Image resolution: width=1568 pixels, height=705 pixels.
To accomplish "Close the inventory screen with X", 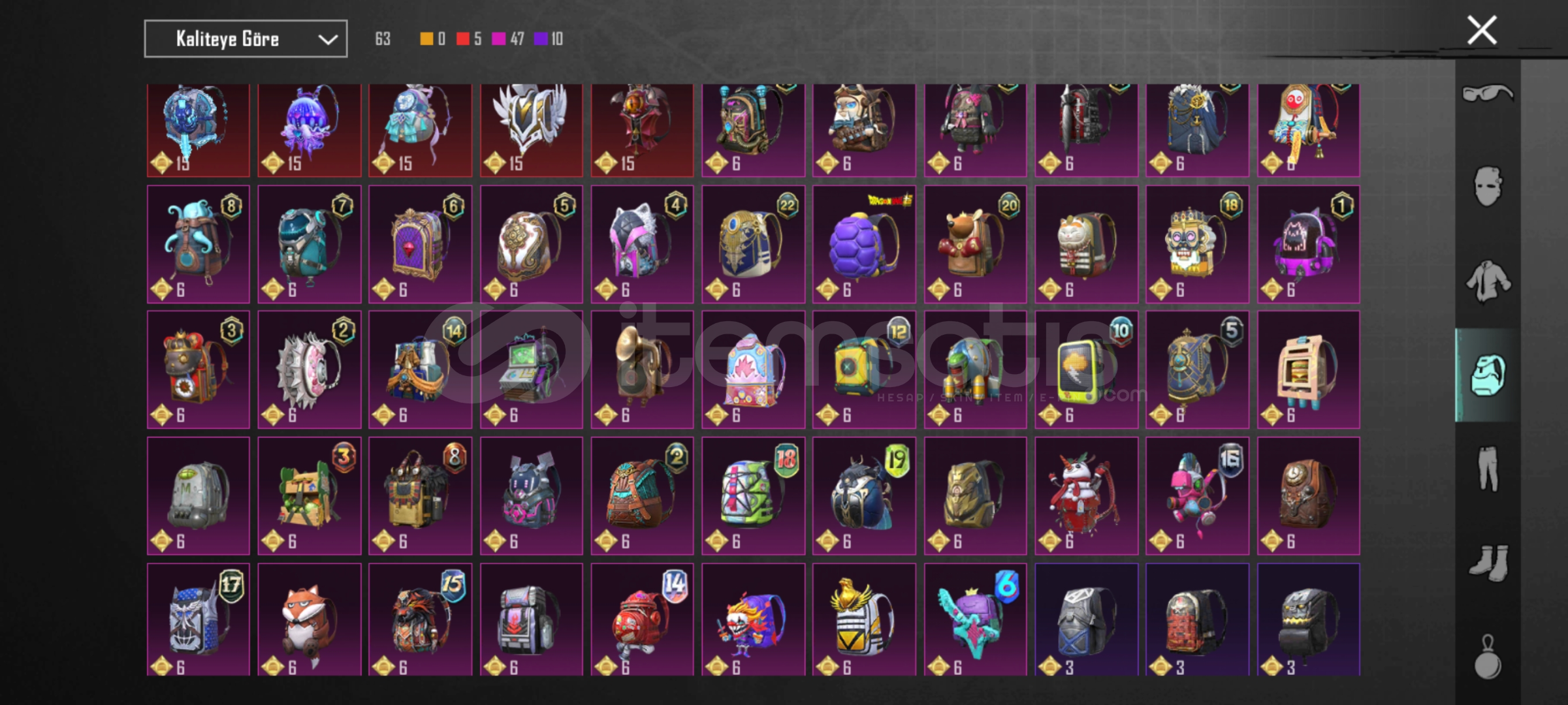I will [1481, 30].
